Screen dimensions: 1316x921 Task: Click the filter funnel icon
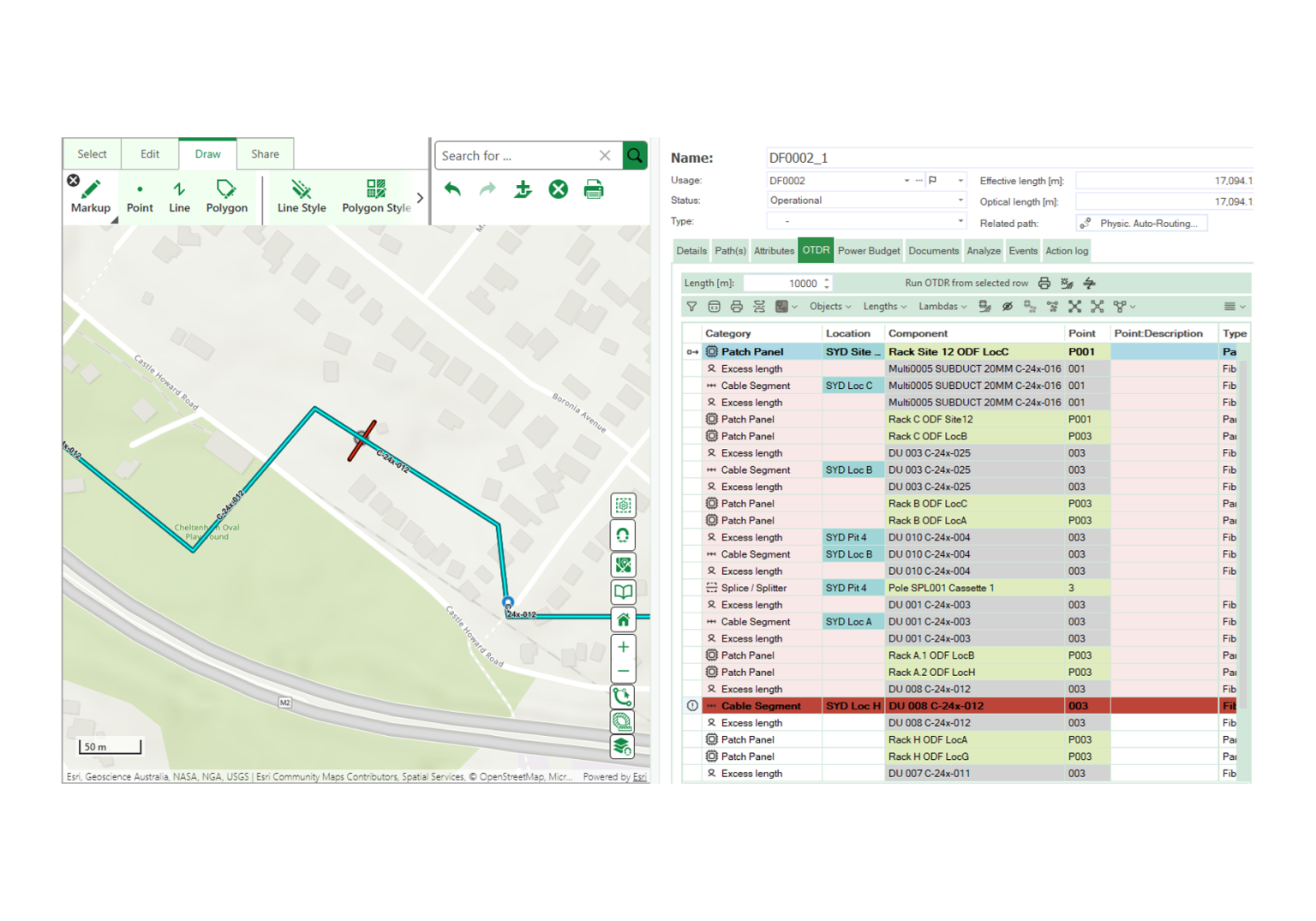691,307
